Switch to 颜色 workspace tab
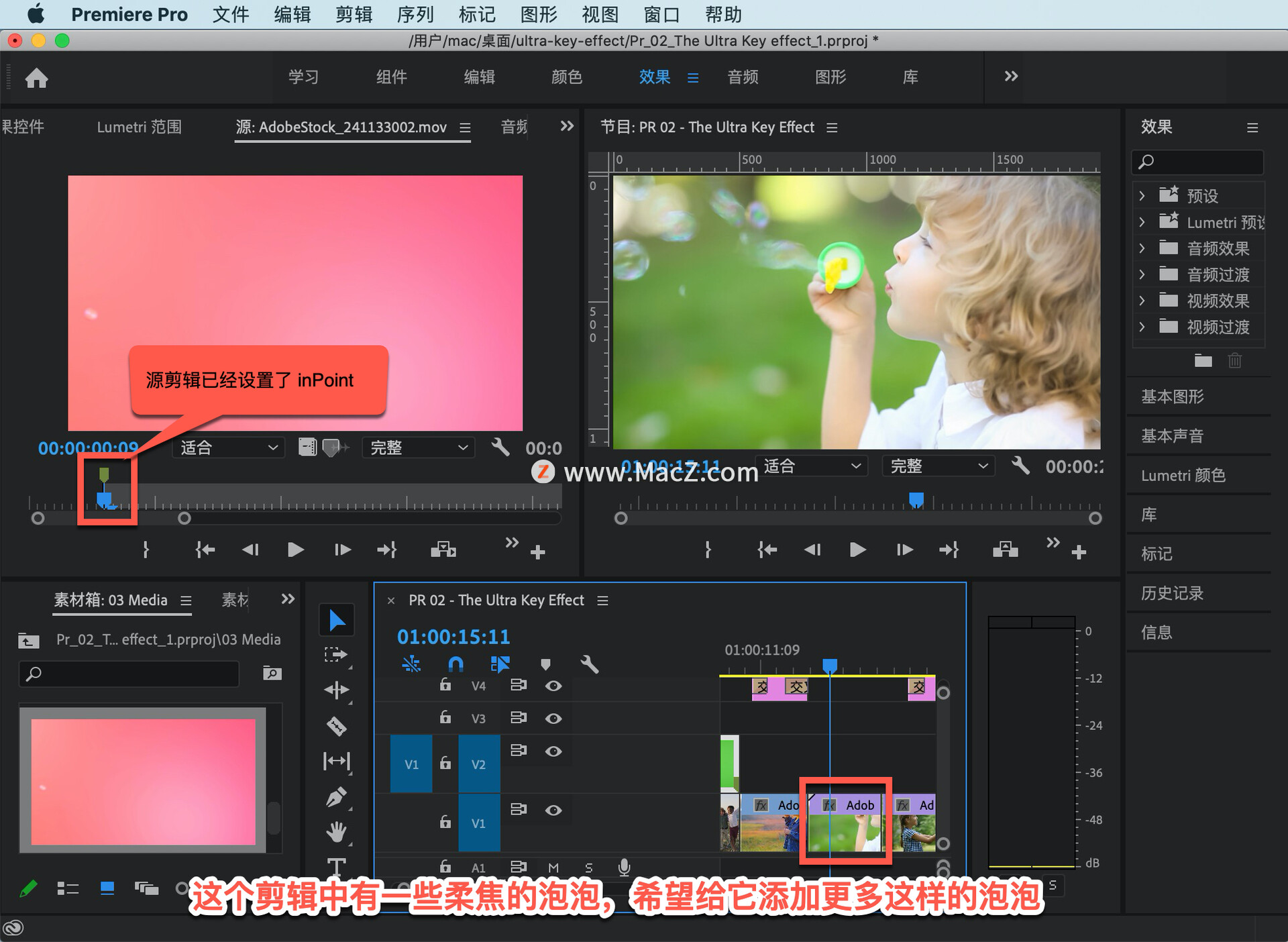Viewport: 1288px width, 942px height. [x=567, y=77]
